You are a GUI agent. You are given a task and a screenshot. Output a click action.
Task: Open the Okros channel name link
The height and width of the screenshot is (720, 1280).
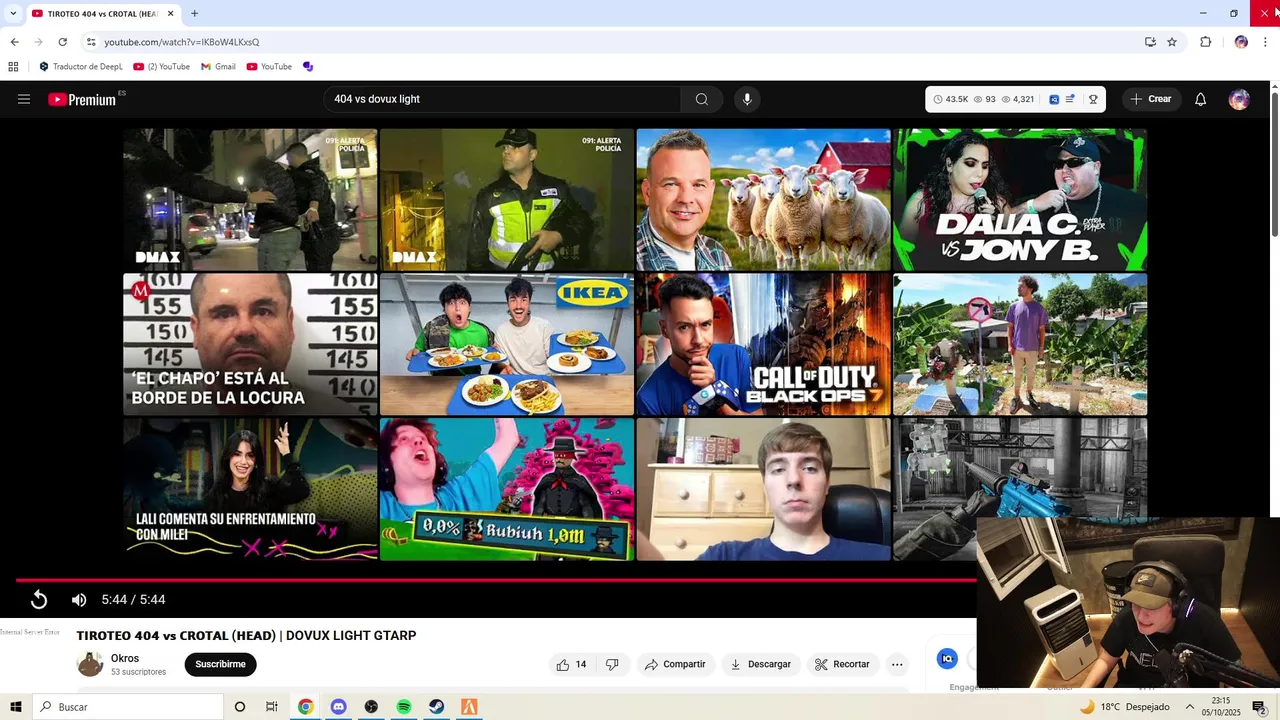pyautogui.click(x=125, y=658)
